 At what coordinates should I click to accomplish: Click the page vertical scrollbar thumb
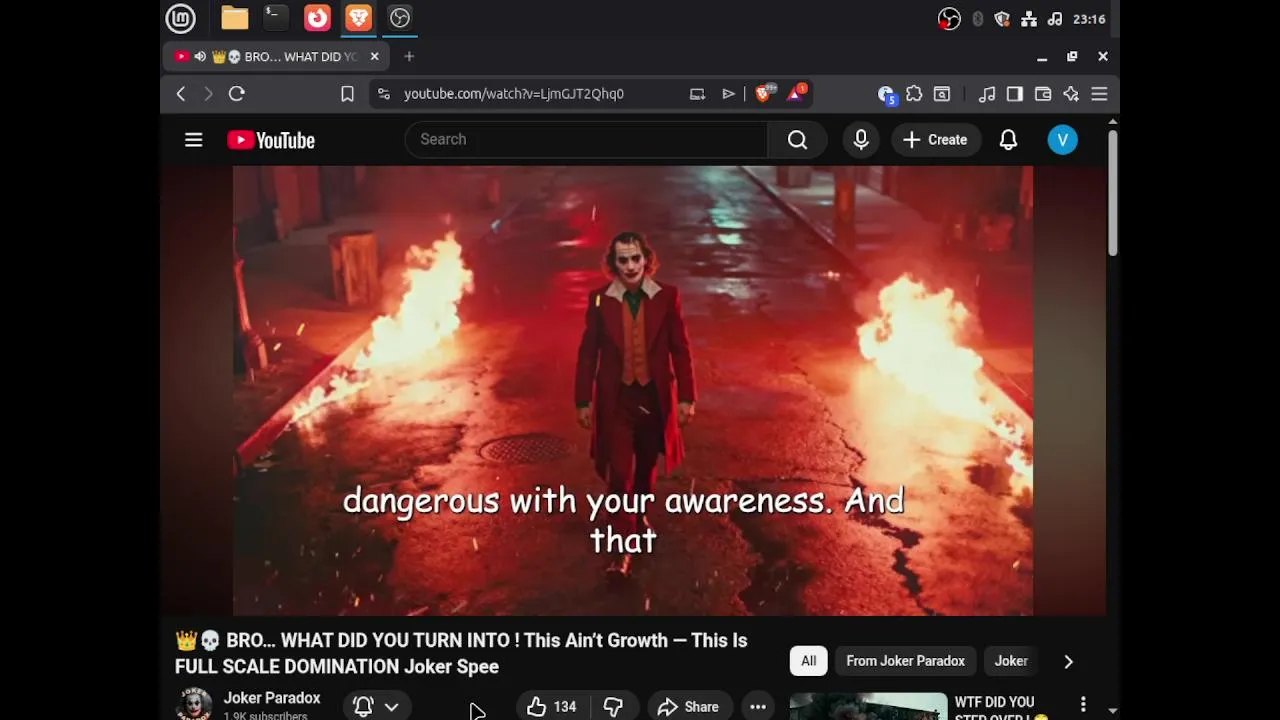click(x=1112, y=192)
